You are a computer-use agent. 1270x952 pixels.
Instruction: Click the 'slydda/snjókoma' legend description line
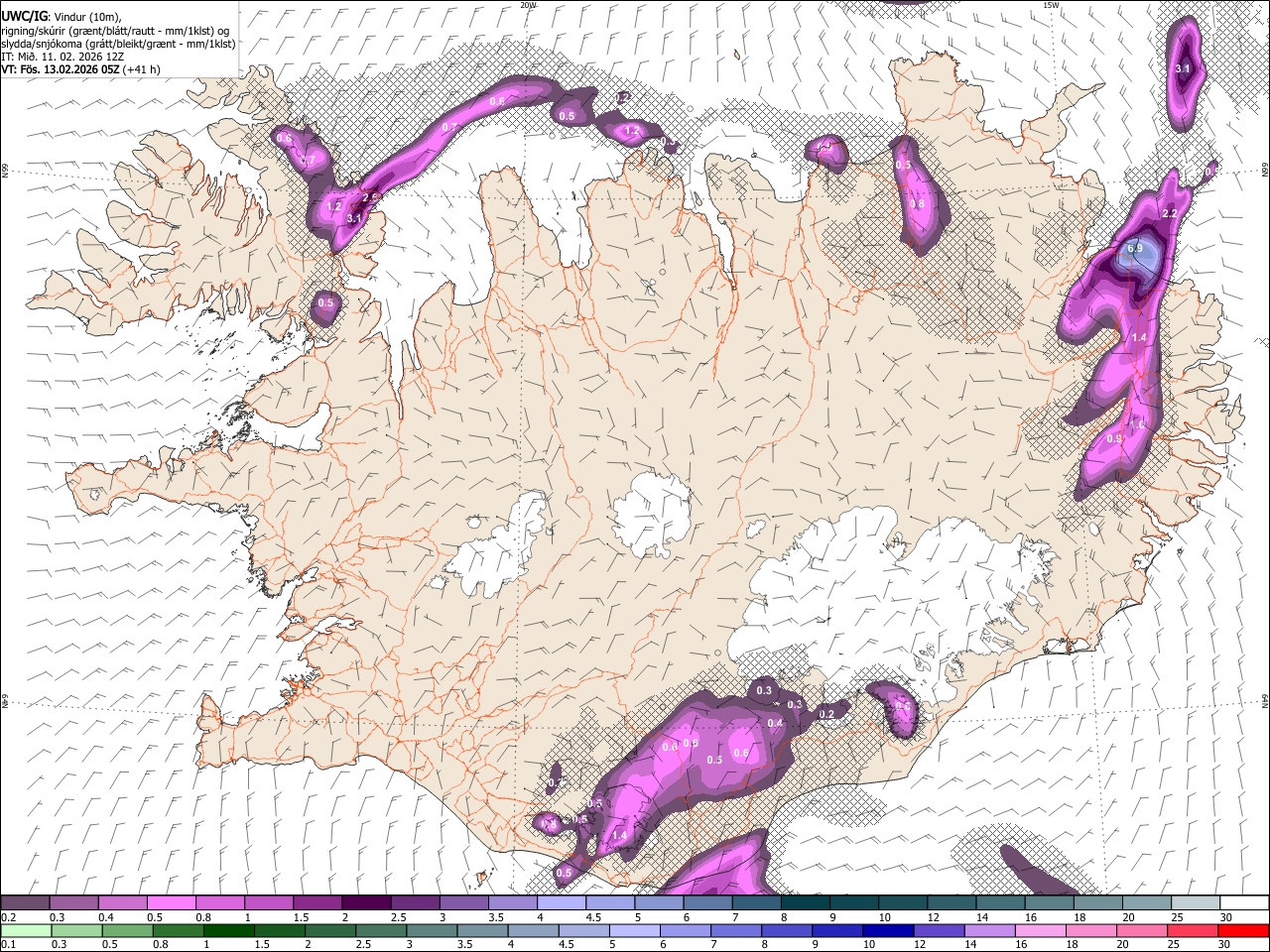point(118,44)
